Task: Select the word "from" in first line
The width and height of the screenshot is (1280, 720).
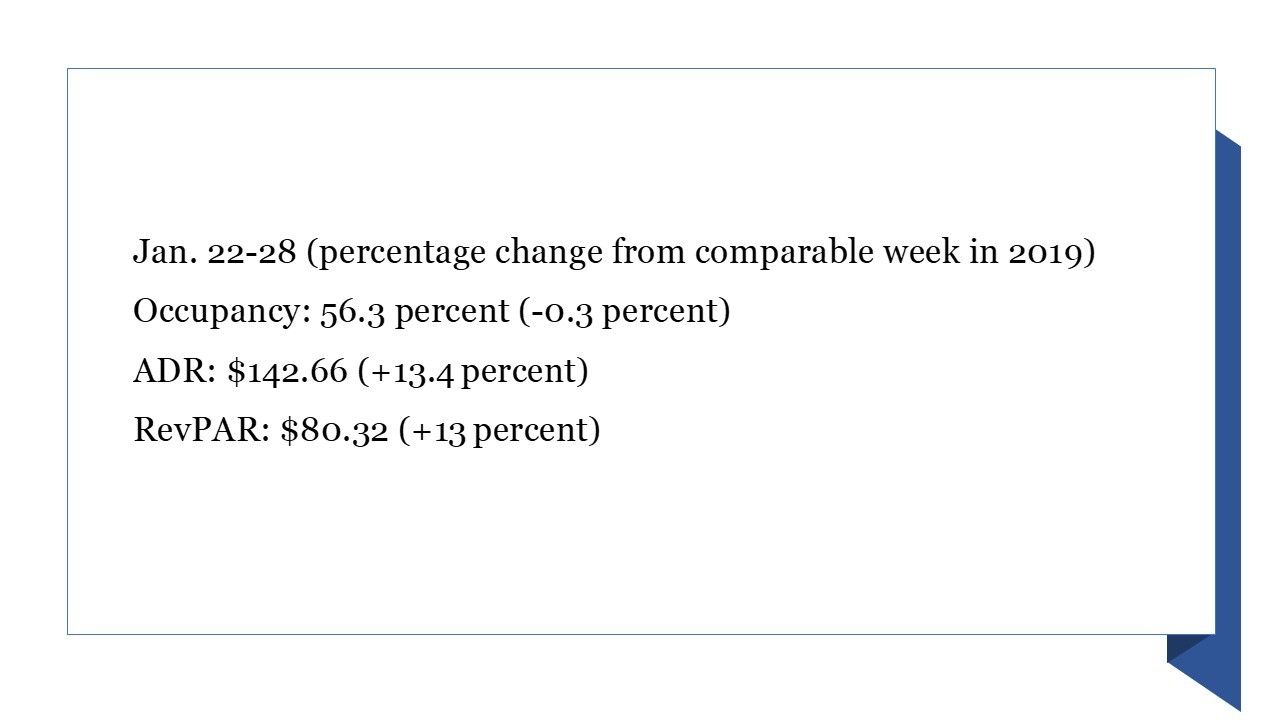Action: coord(650,252)
